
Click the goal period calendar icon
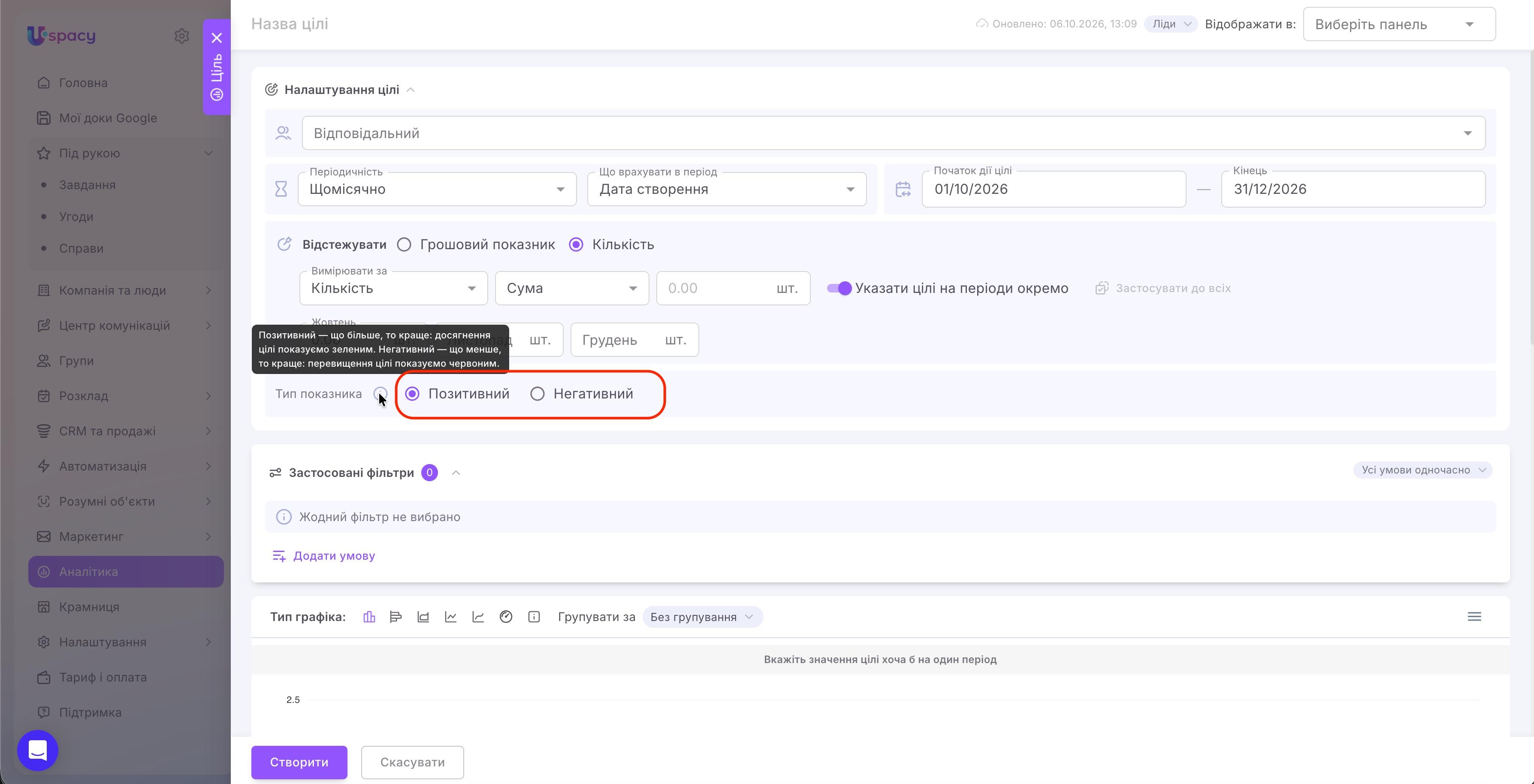click(903, 189)
